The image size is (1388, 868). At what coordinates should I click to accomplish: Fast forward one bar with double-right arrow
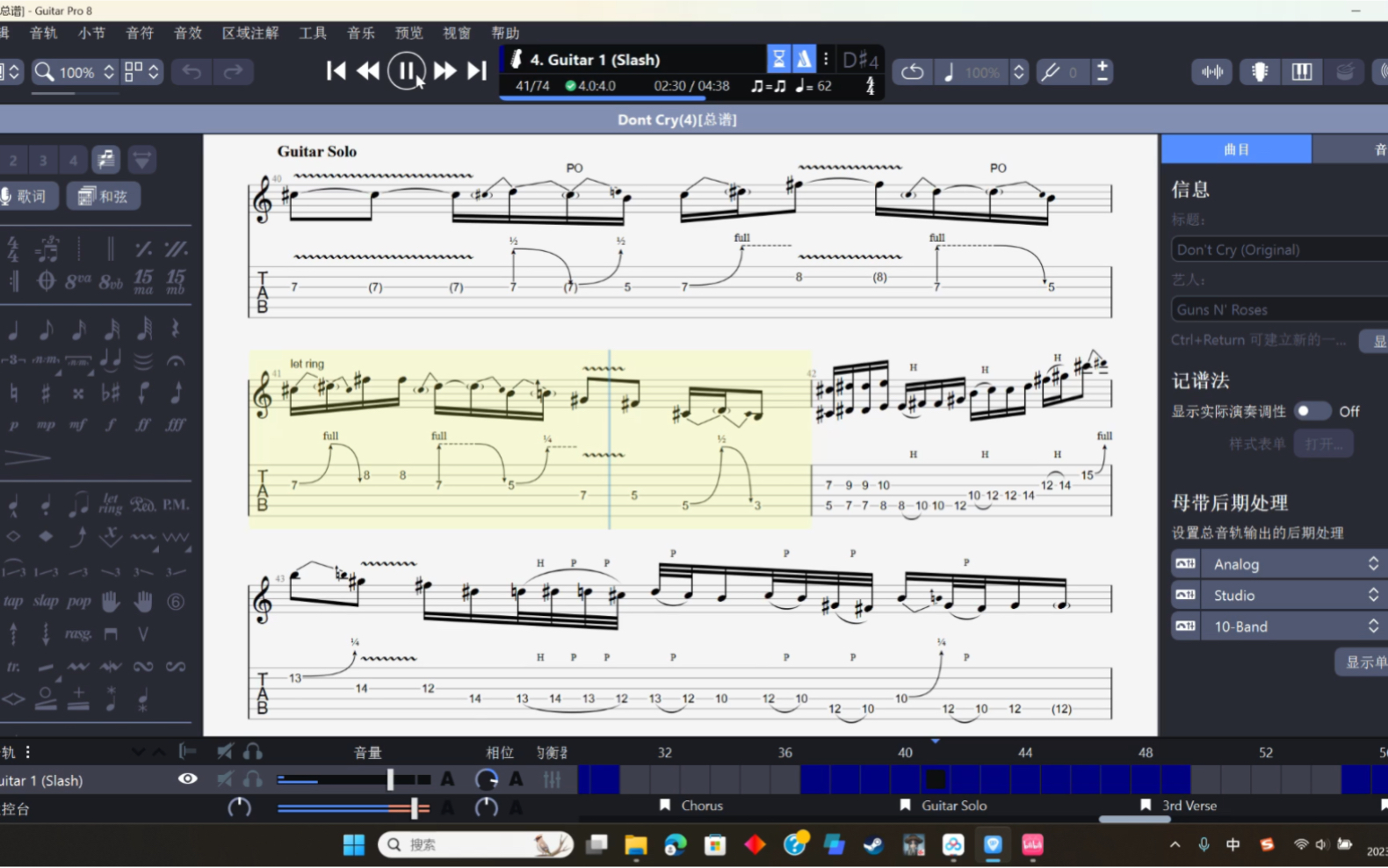click(x=445, y=71)
